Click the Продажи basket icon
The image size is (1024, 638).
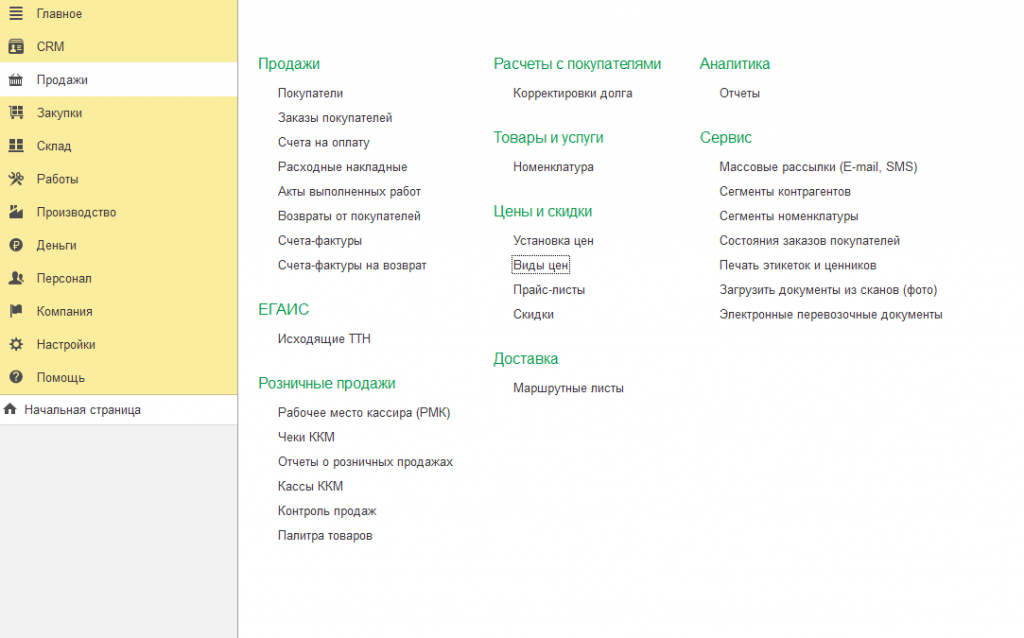pos(16,80)
